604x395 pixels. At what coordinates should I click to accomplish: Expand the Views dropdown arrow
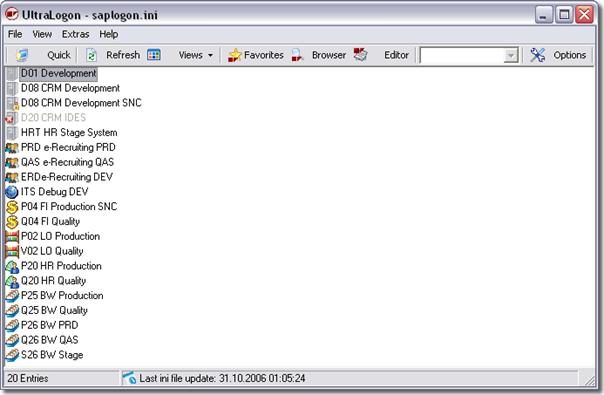210,55
